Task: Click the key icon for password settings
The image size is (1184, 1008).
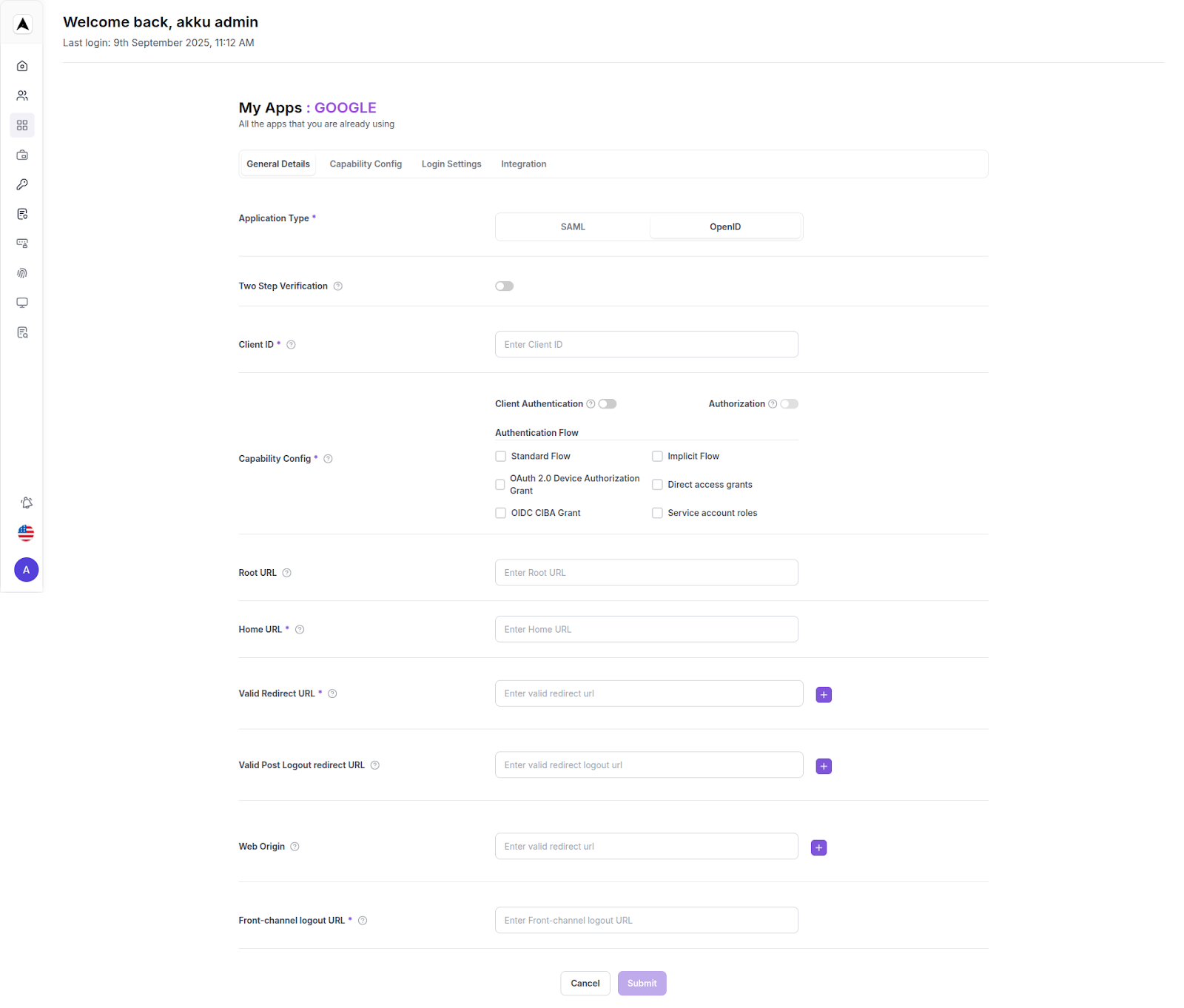Action: (x=22, y=184)
